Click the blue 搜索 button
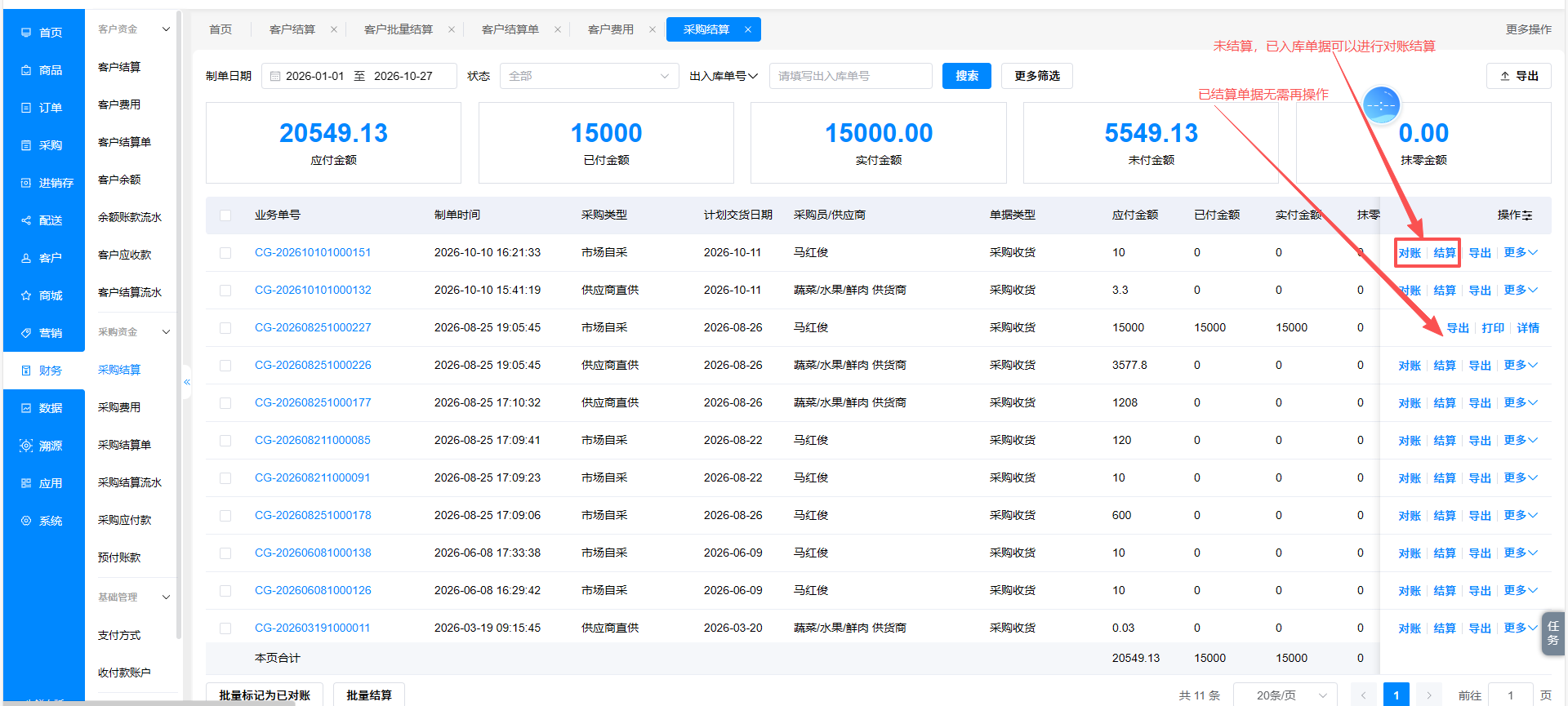Image resolution: width=1568 pixels, height=706 pixels. (967, 76)
